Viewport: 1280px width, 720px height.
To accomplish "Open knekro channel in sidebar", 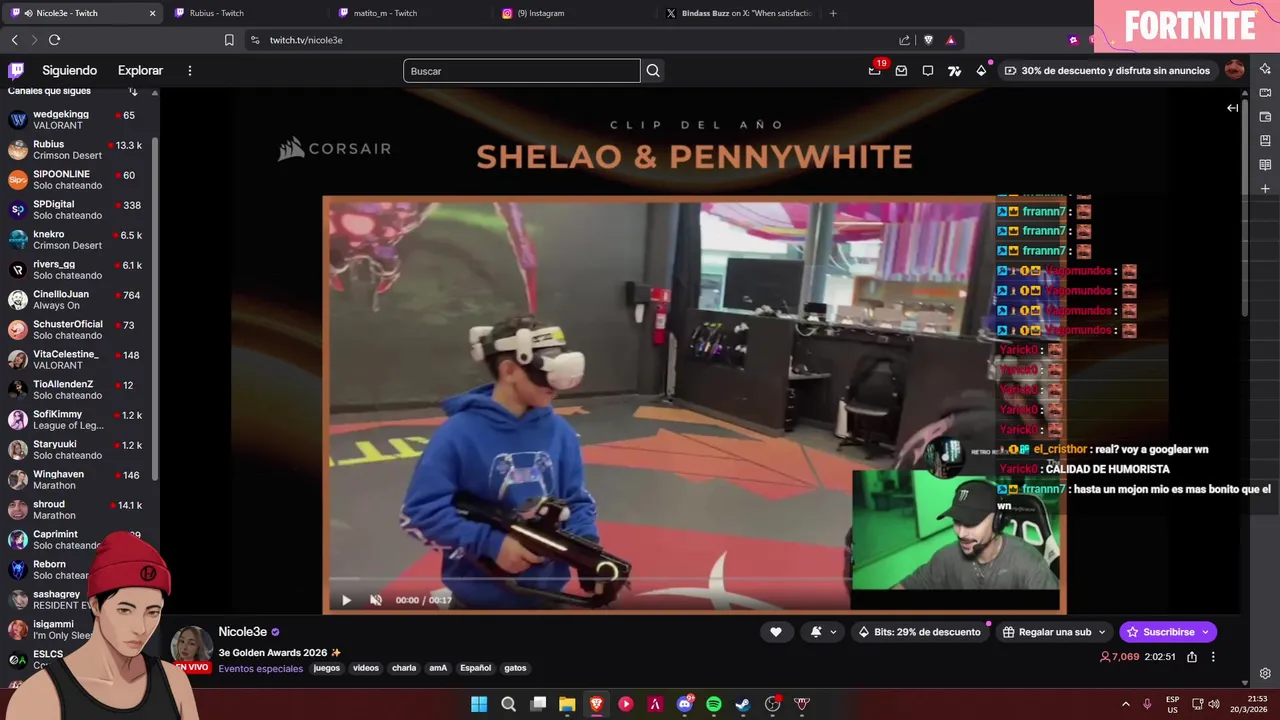I will [x=78, y=240].
